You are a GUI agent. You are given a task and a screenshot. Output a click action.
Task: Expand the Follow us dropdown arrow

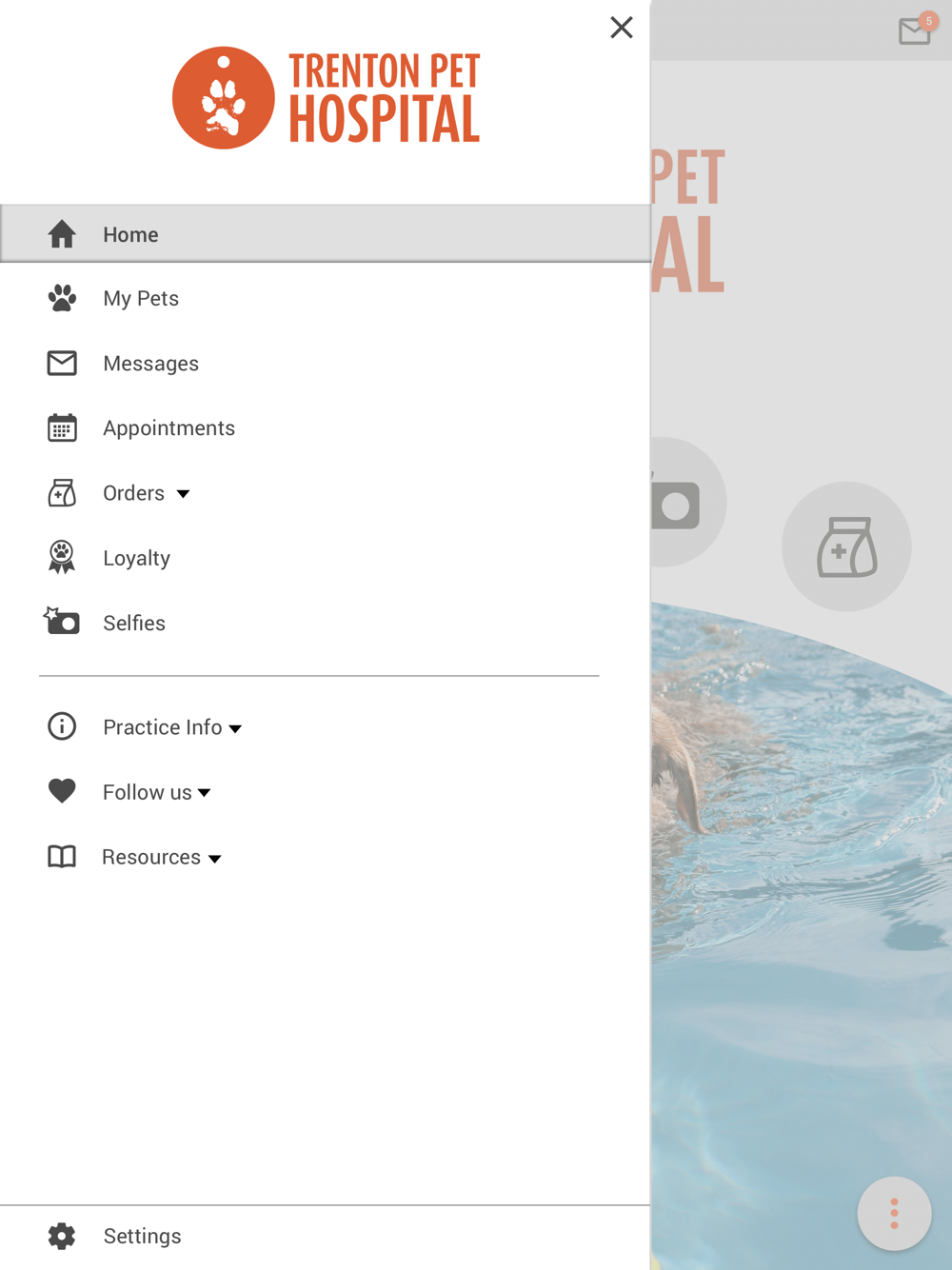[x=204, y=793]
